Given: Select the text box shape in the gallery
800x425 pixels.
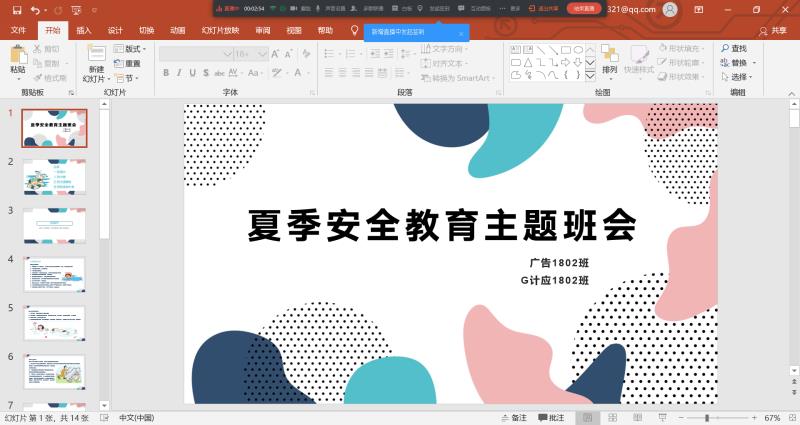Looking at the screenshot, I should pos(516,50).
